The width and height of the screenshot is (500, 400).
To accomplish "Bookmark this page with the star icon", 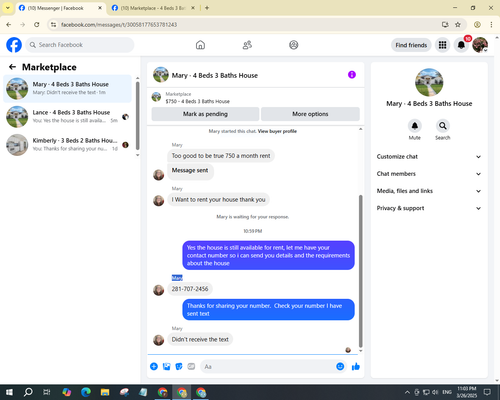I will point(458,24).
